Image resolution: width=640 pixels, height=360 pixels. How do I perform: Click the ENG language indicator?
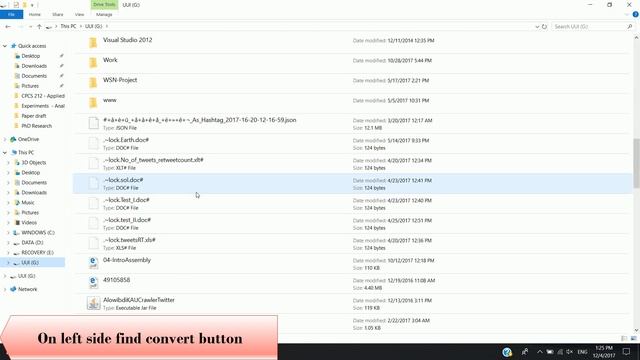pos(582,352)
